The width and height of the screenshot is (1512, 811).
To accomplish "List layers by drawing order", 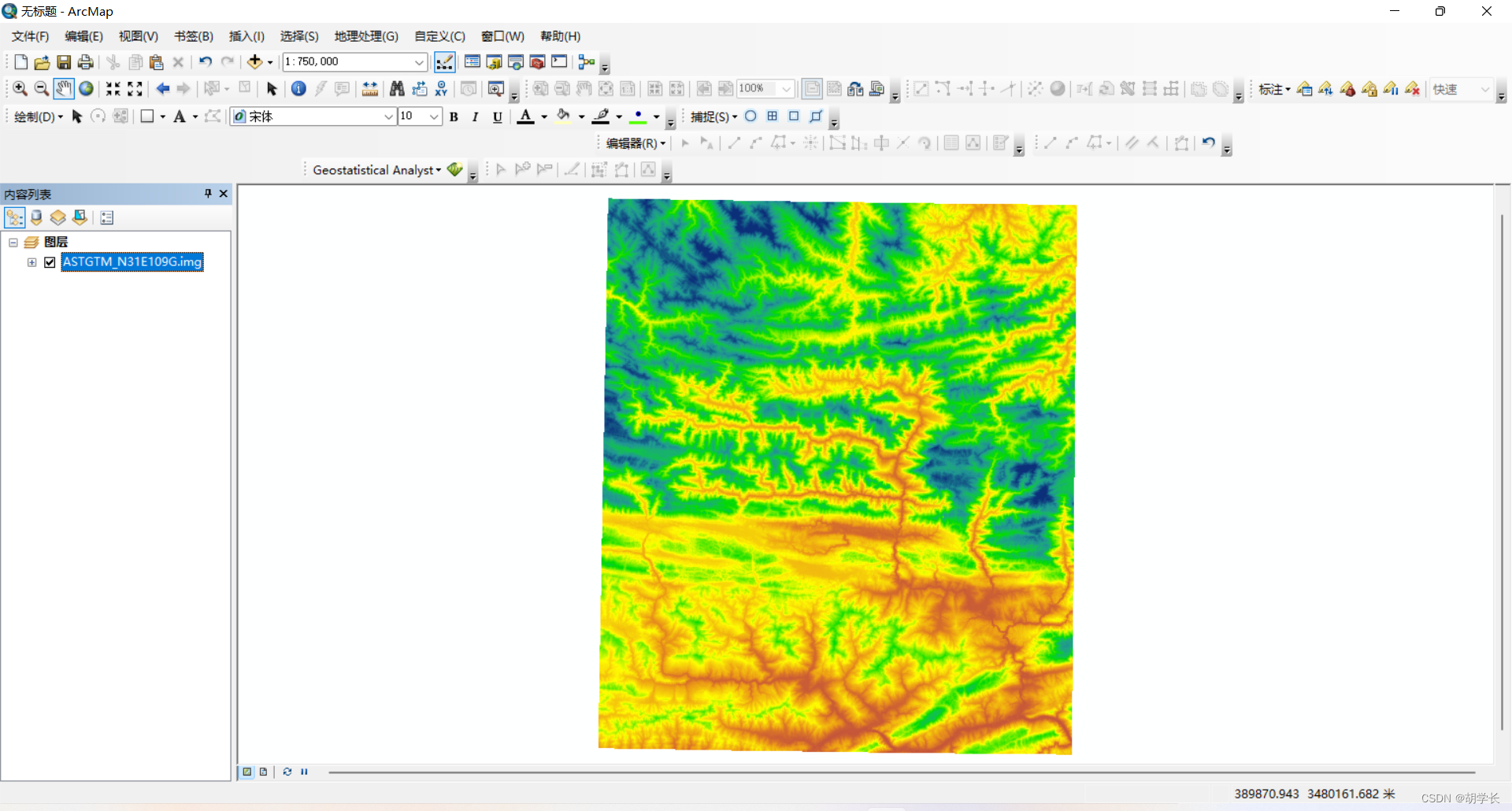I will (14, 218).
